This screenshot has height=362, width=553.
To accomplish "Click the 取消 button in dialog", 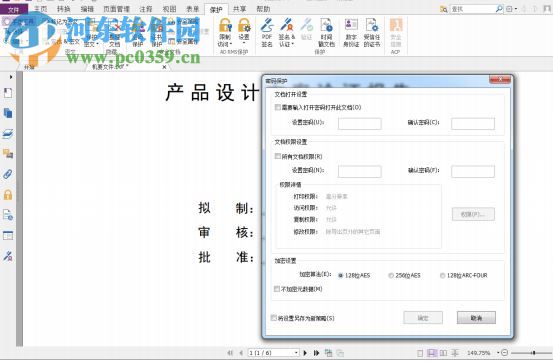I will 476,318.
